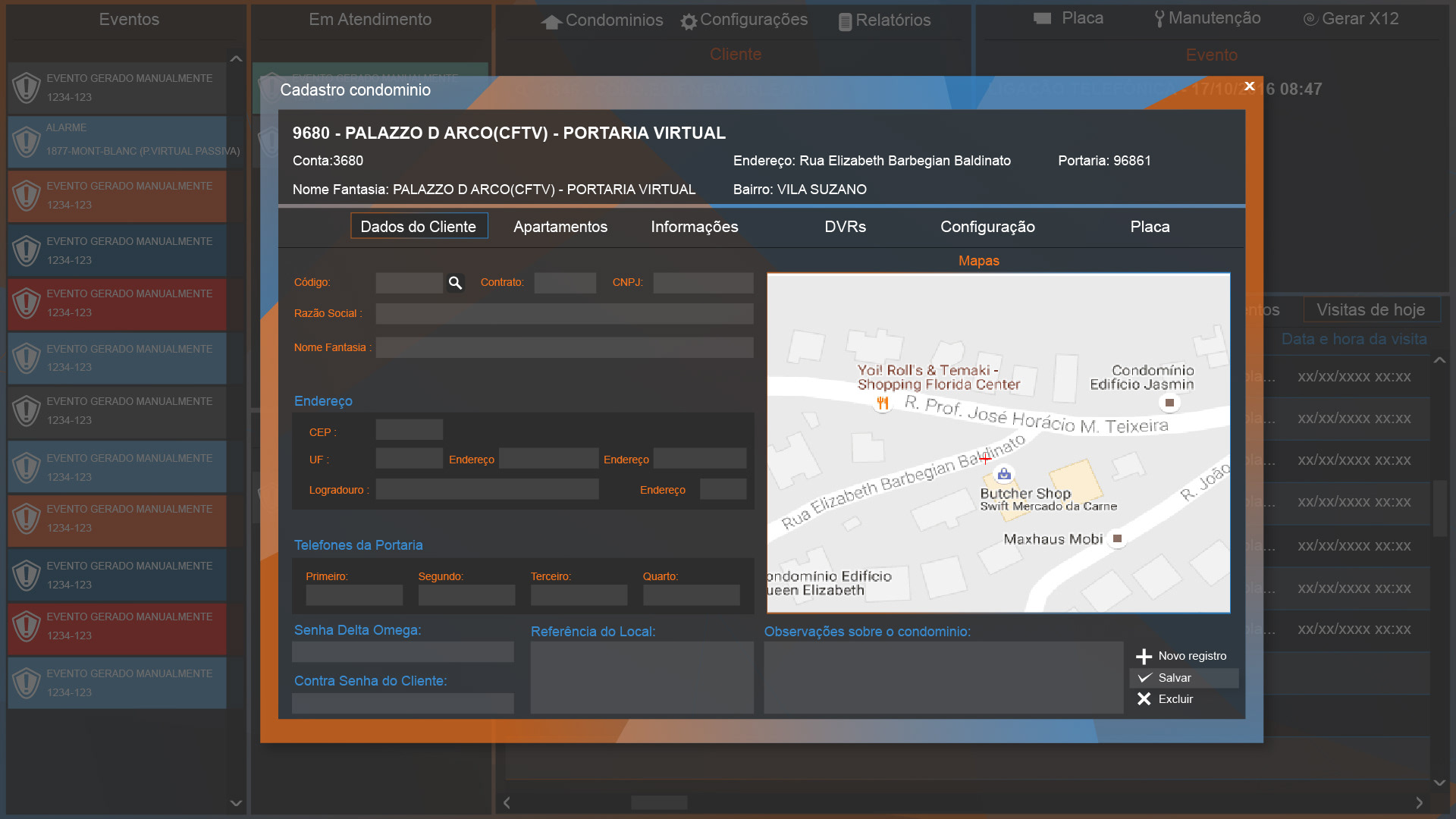Screen dimensions: 1456x819
Task: Click the Excluir button
Action: [1166, 699]
